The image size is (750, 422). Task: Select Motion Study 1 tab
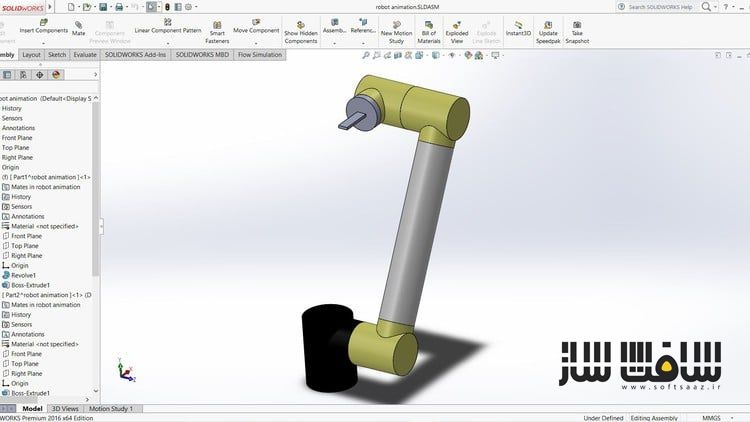click(x=111, y=409)
